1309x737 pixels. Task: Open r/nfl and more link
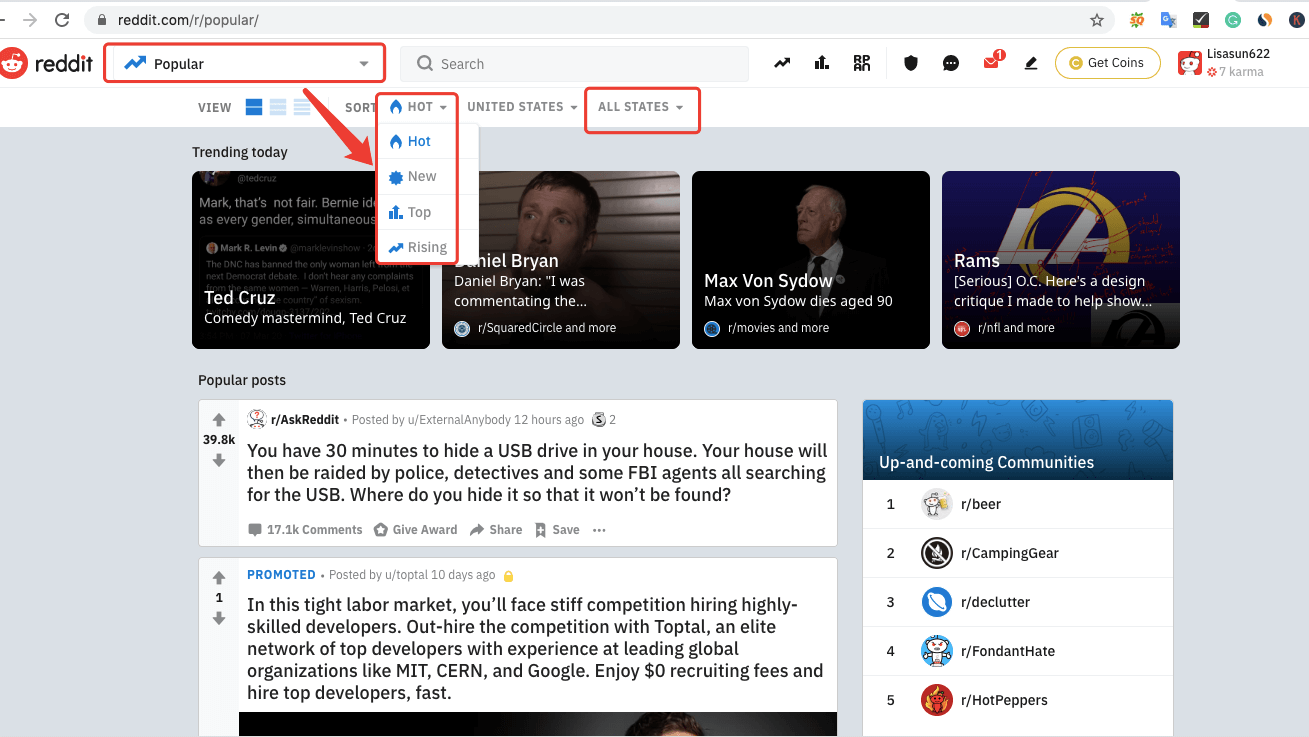coord(1016,328)
